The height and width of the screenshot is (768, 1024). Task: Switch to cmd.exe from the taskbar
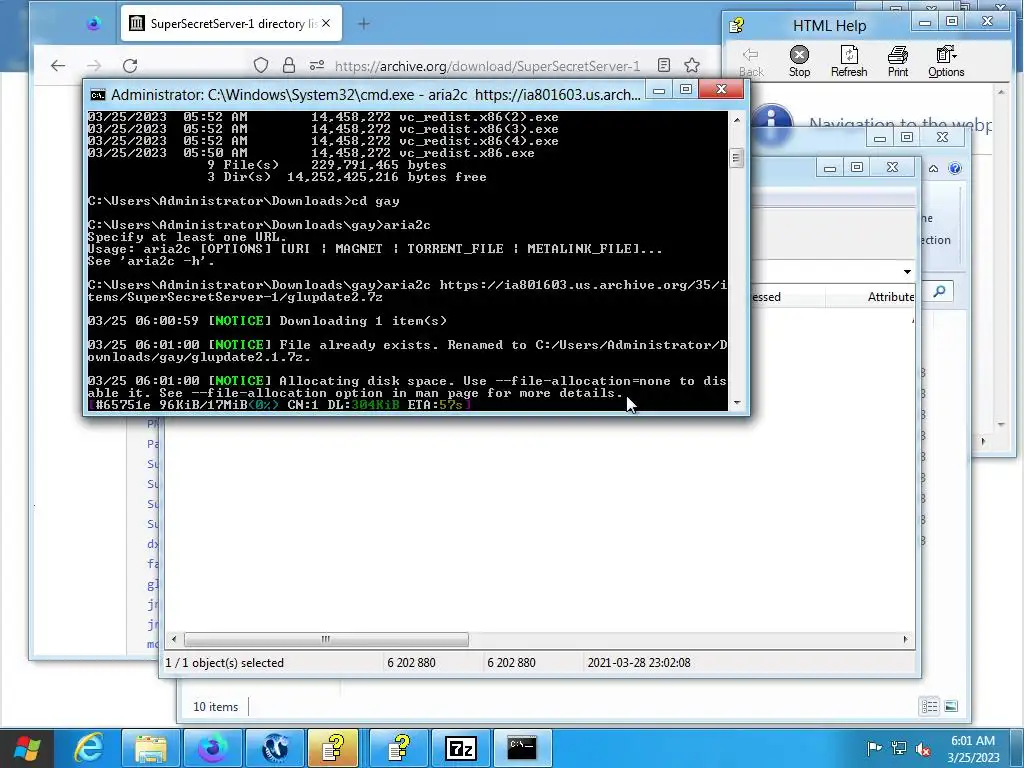coord(522,748)
